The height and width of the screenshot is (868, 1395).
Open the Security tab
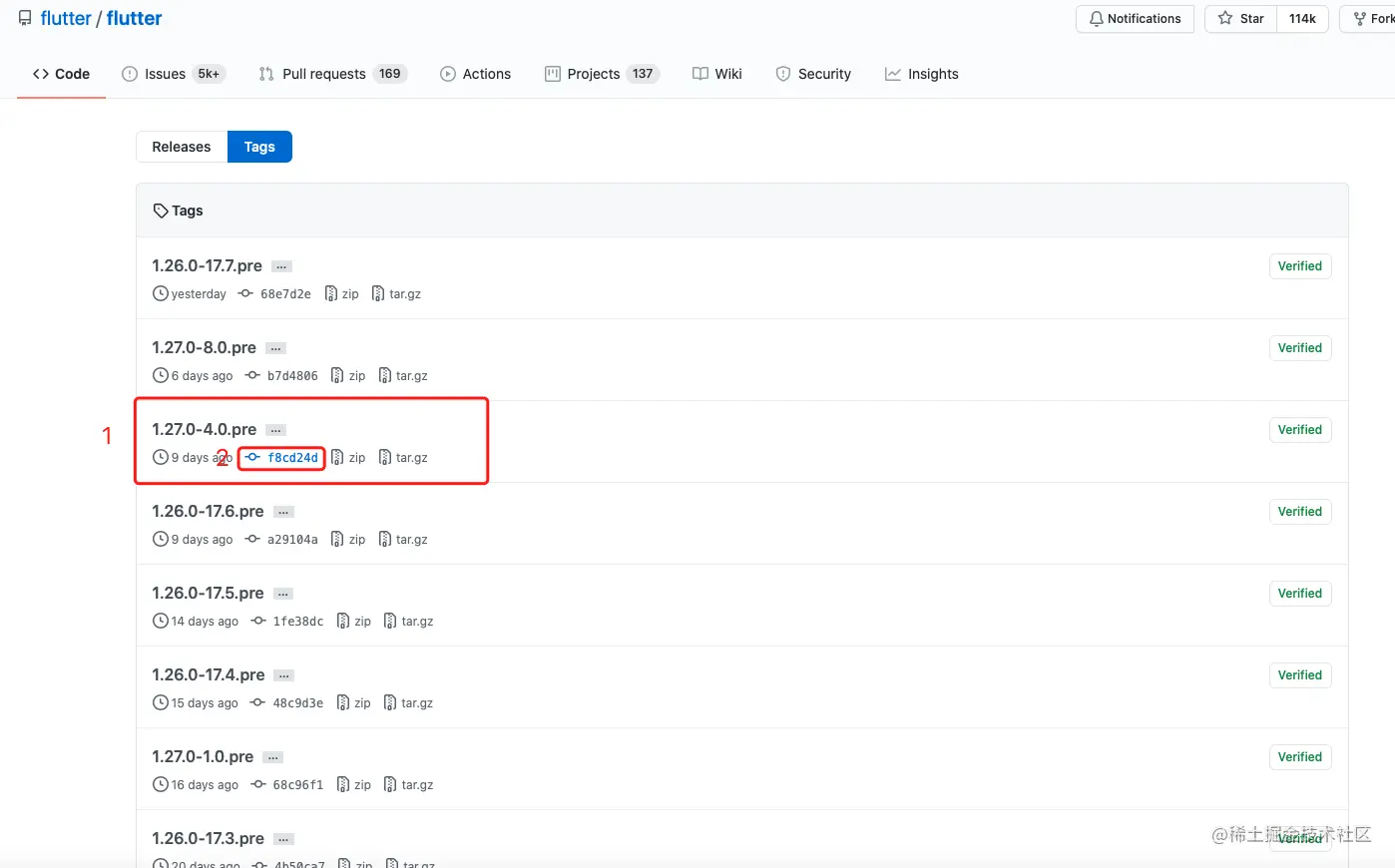tap(813, 74)
